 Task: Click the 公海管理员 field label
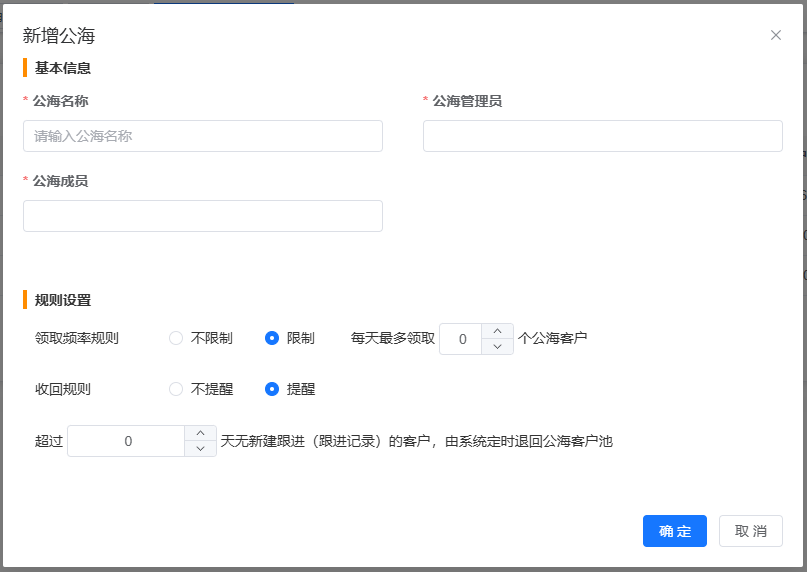tap(467, 101)
